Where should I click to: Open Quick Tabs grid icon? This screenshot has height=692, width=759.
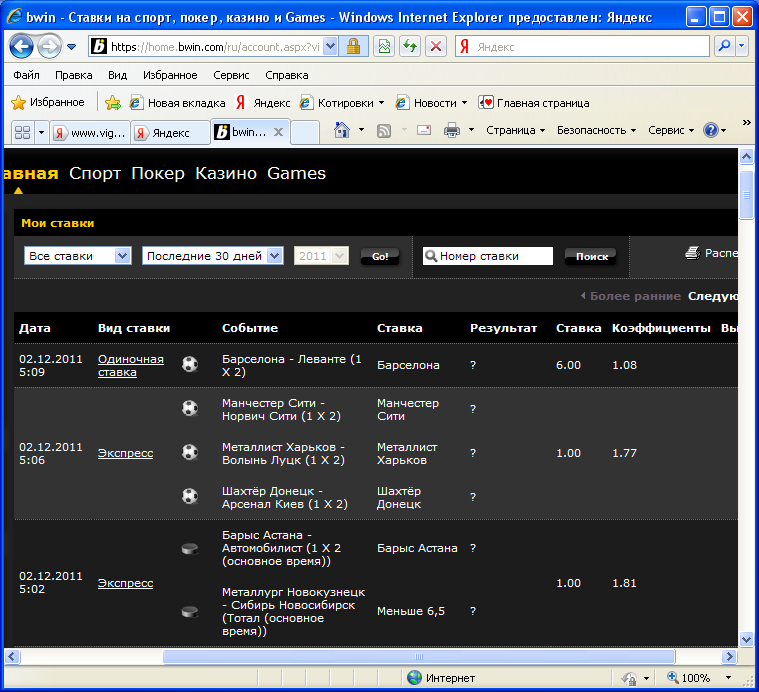(x=22, y=132)
